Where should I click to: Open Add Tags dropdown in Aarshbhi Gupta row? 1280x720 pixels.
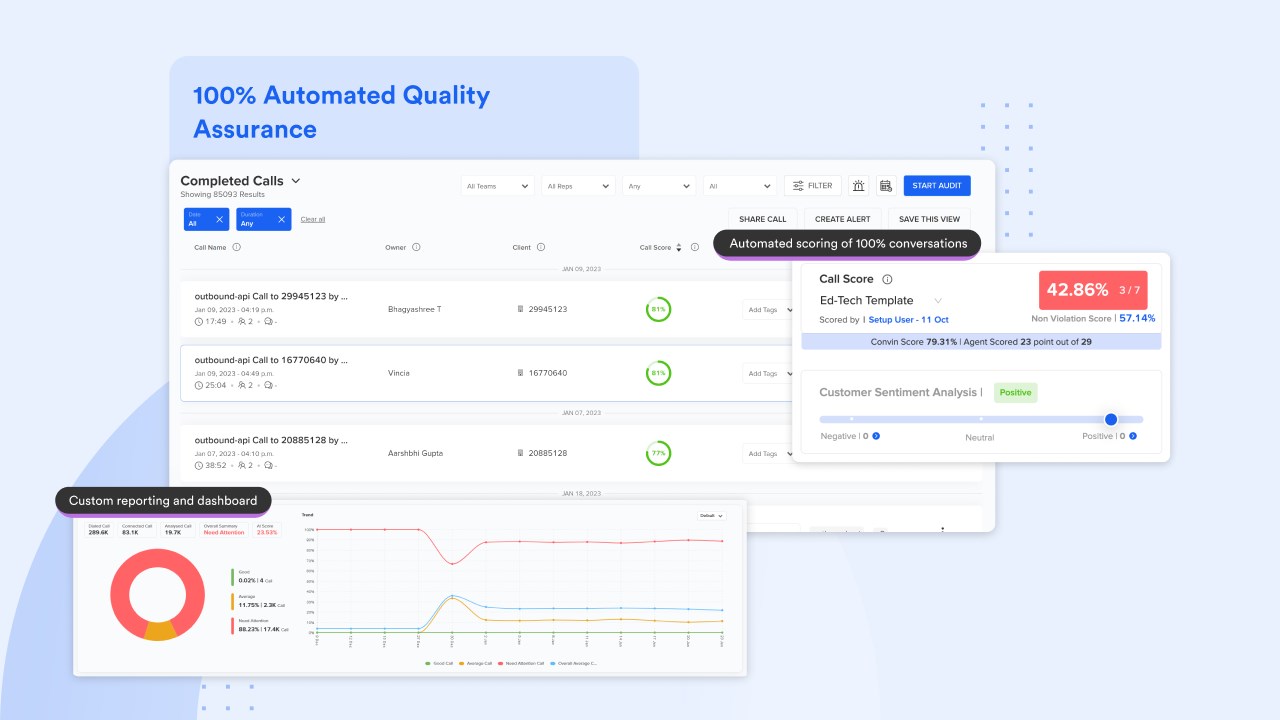point(766,453)
